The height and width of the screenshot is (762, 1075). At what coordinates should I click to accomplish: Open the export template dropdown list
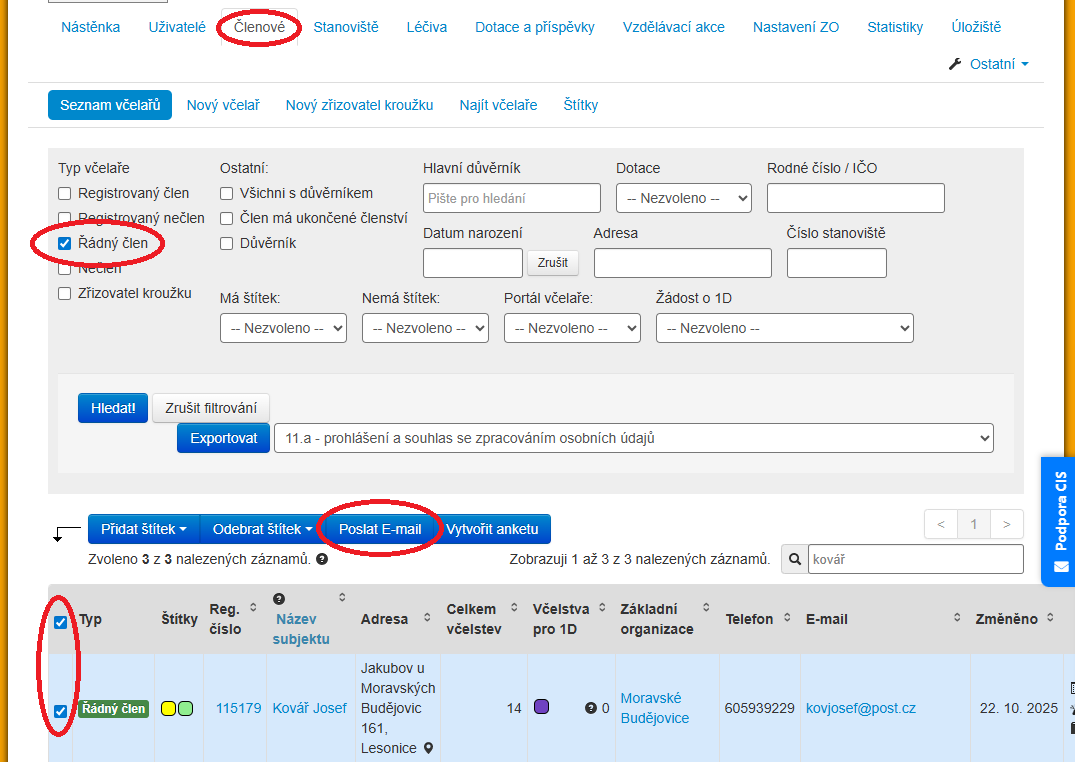[x=633, y=438]
